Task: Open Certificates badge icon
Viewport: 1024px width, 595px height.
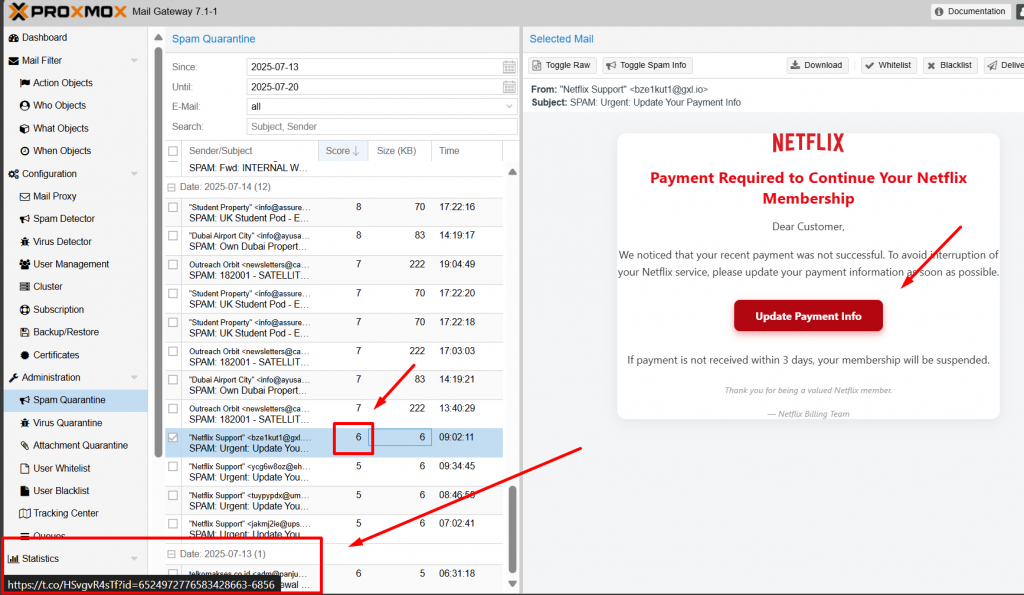Action: point(25,355)
